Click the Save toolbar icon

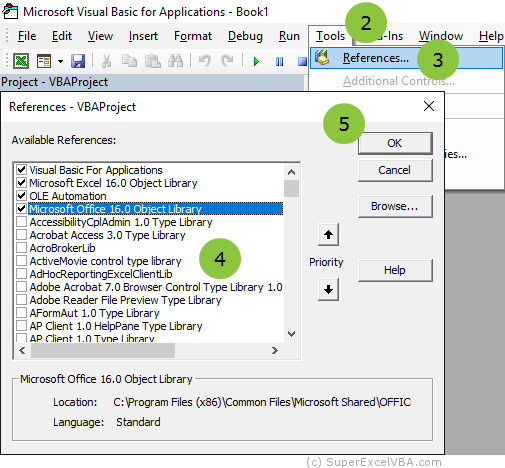point(78,61)
